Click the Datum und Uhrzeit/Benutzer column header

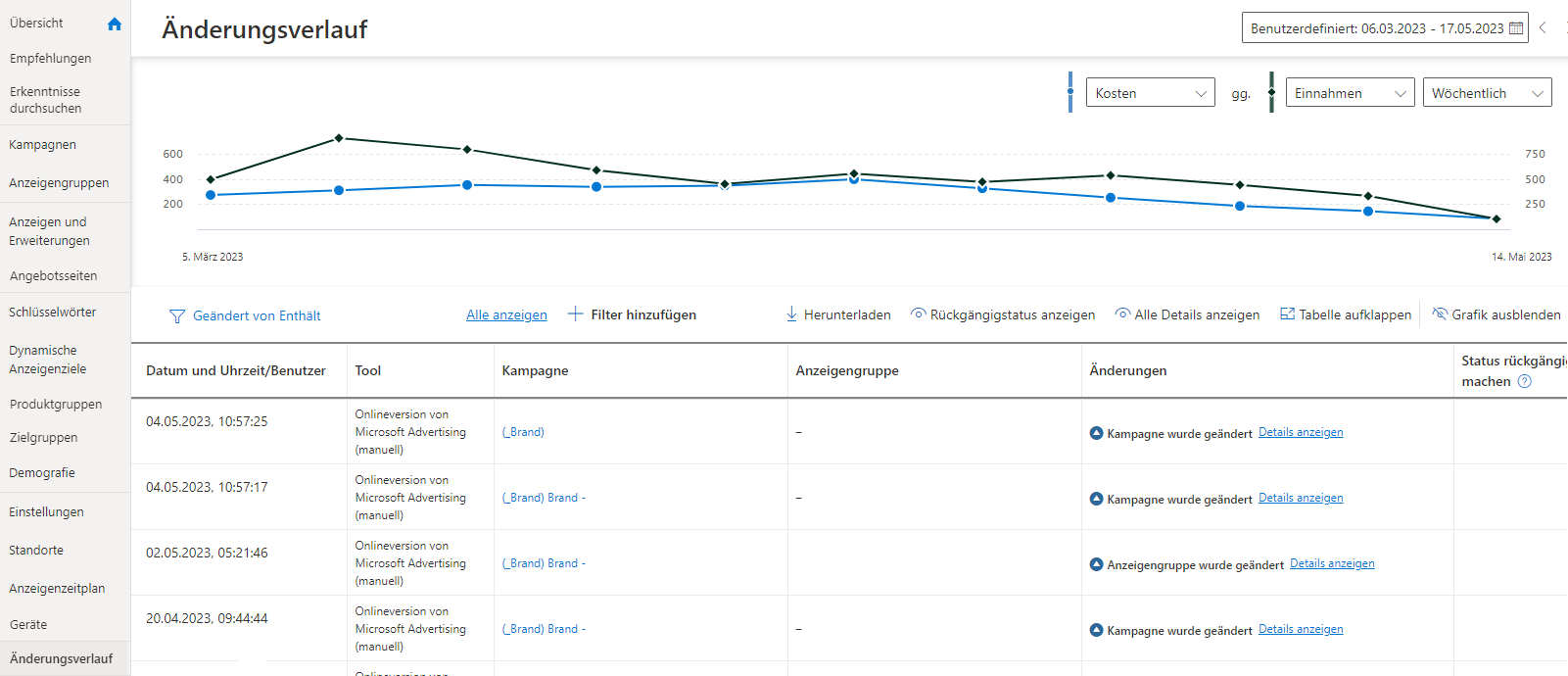click(x=236, y=371)
